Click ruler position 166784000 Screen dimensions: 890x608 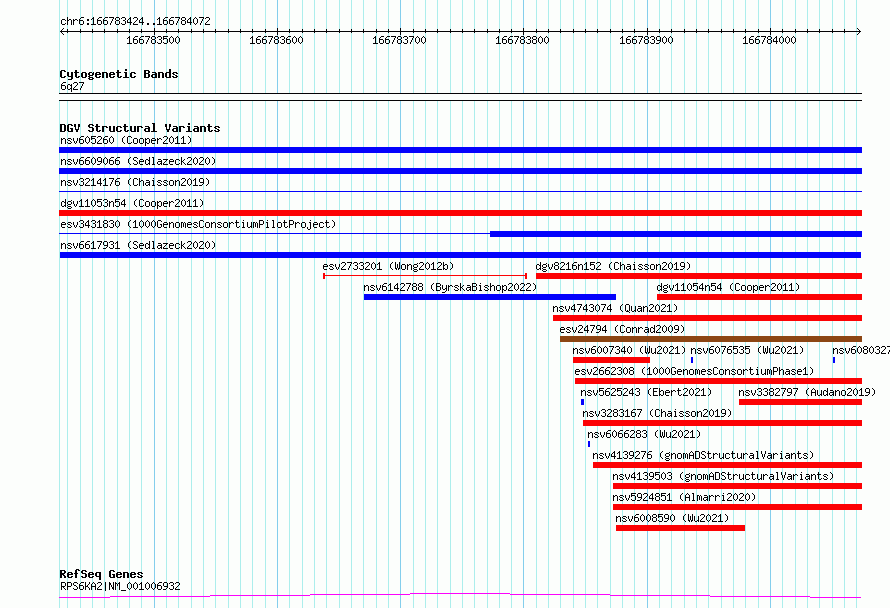pyautogui.click(x=769, y=40)
